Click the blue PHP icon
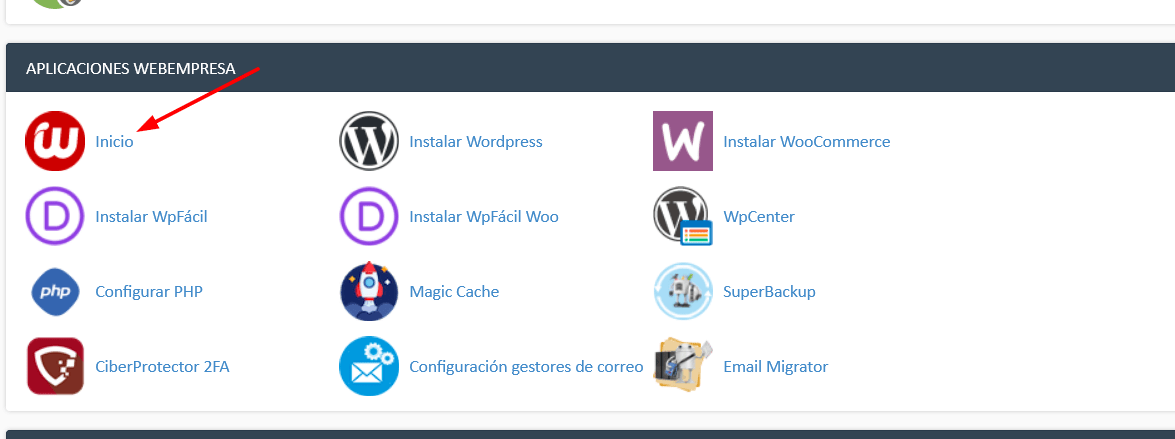Image resolution: width=1175 pixels, height=439 pixels. point(55,291)
